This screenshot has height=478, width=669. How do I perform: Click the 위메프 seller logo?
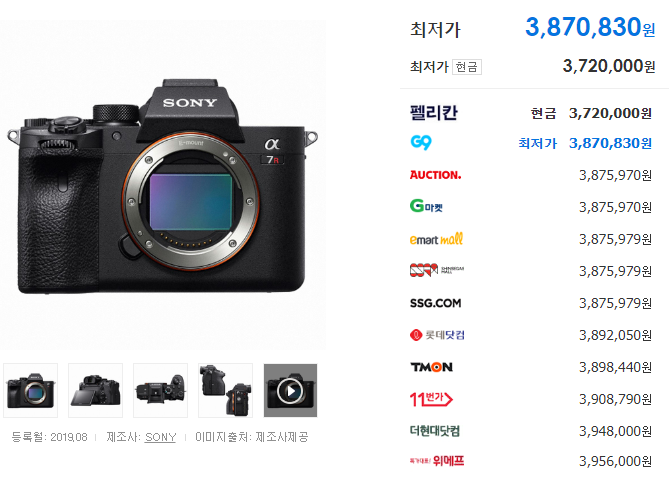coord(437,461)
